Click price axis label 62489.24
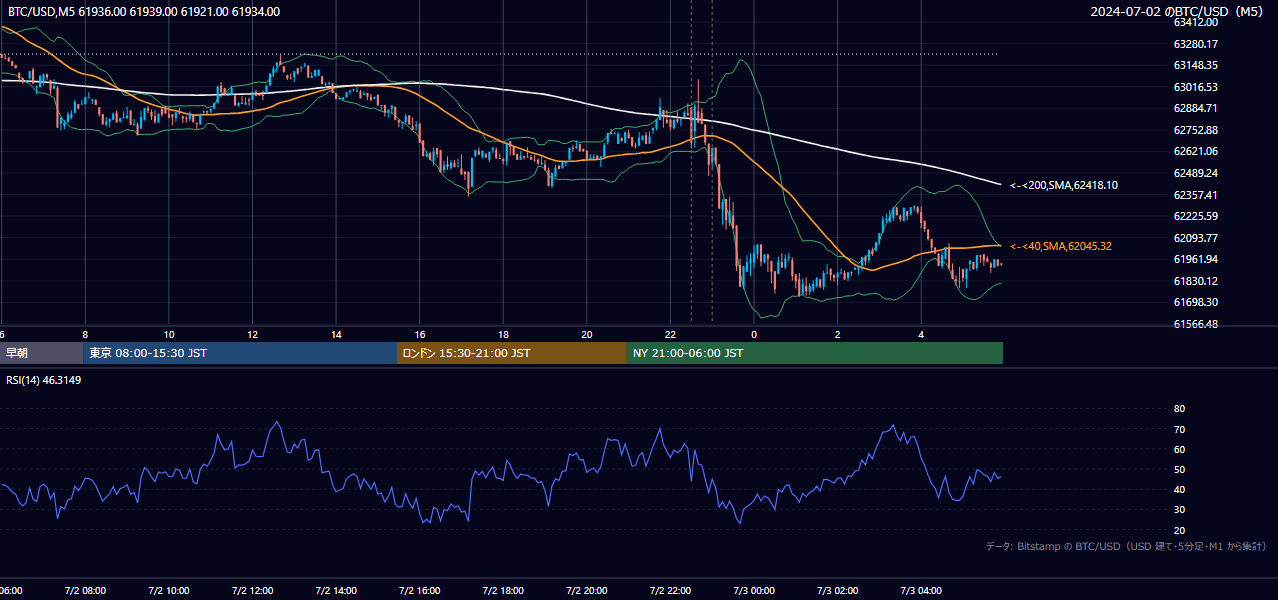 pos(1195,173)
